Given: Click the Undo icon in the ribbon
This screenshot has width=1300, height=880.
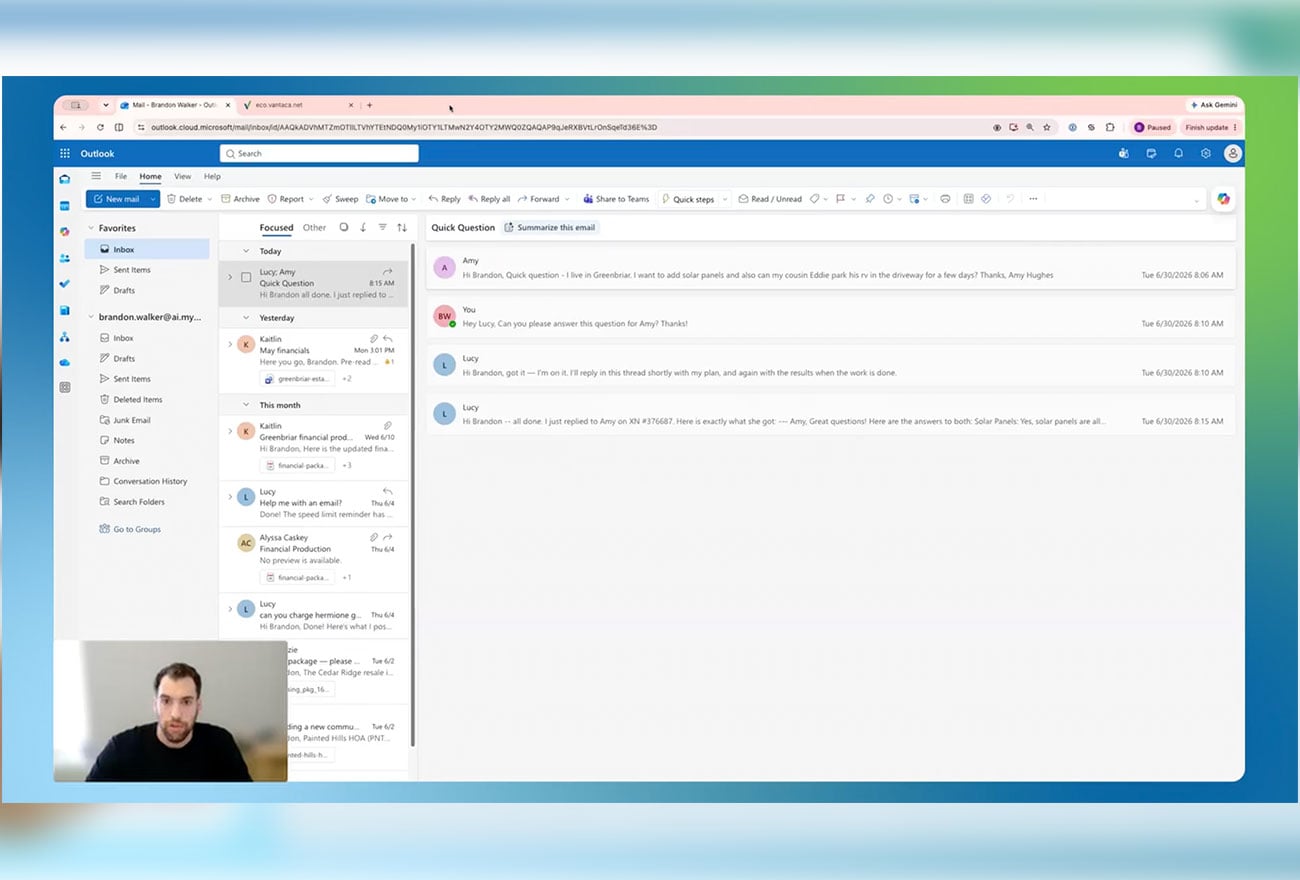Looking at the screenshot, I should 1009,199.
